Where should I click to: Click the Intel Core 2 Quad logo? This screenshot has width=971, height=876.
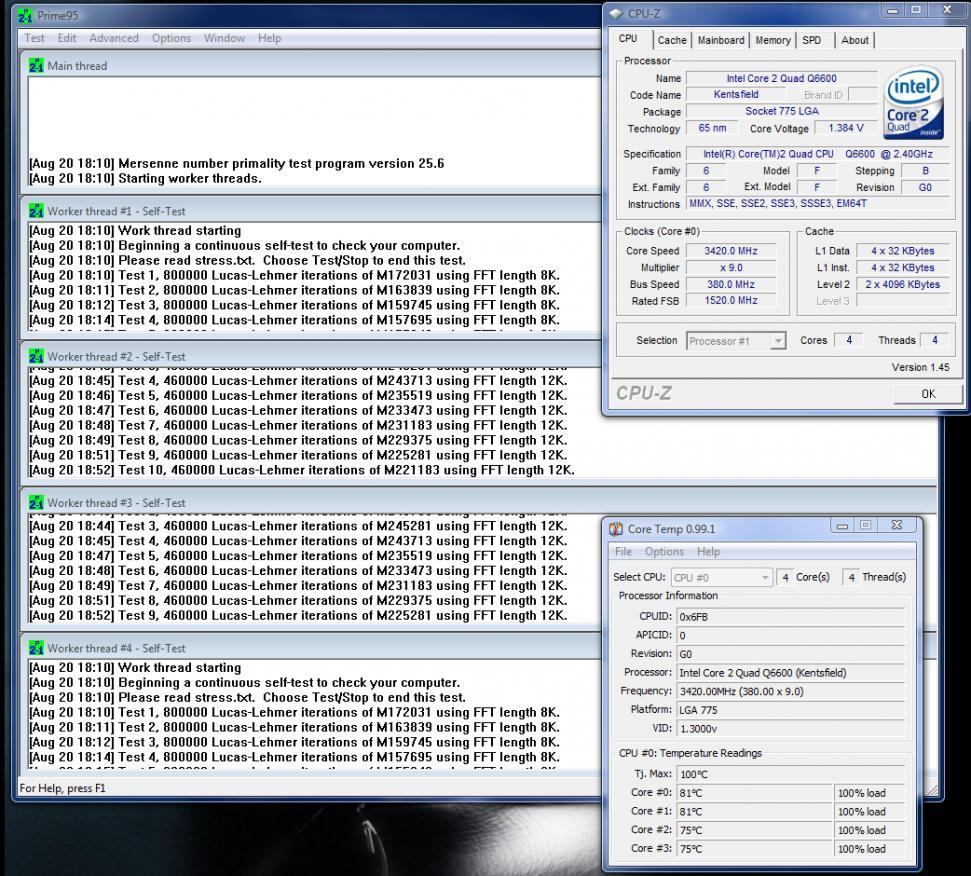coord(913,103)
